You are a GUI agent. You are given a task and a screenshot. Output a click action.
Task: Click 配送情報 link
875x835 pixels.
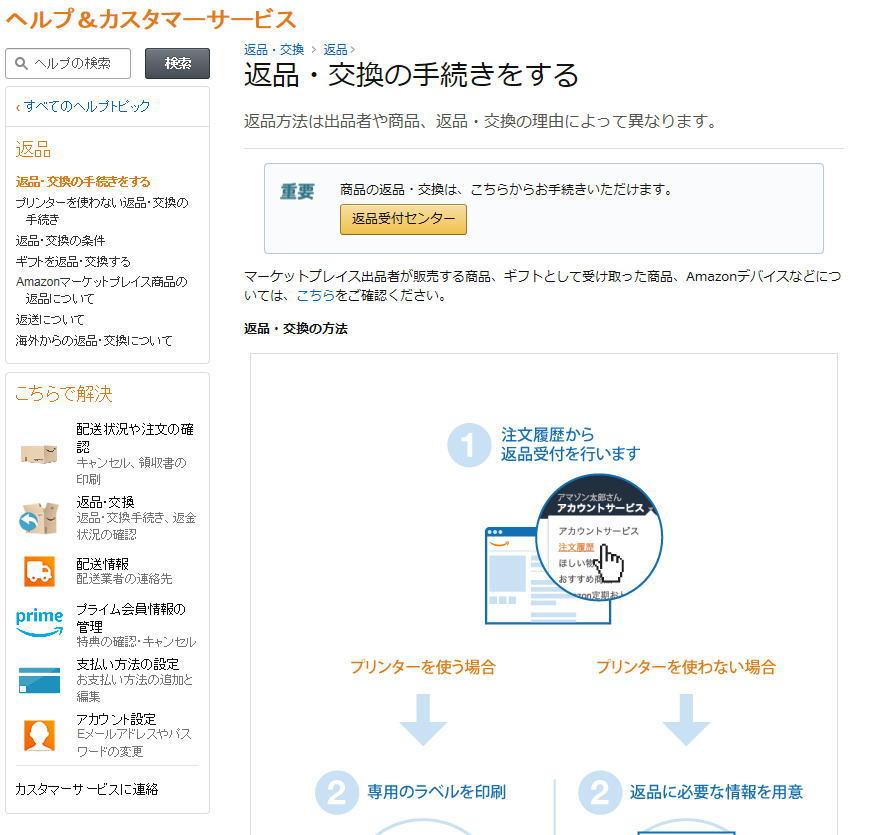(x=103, y=564)
